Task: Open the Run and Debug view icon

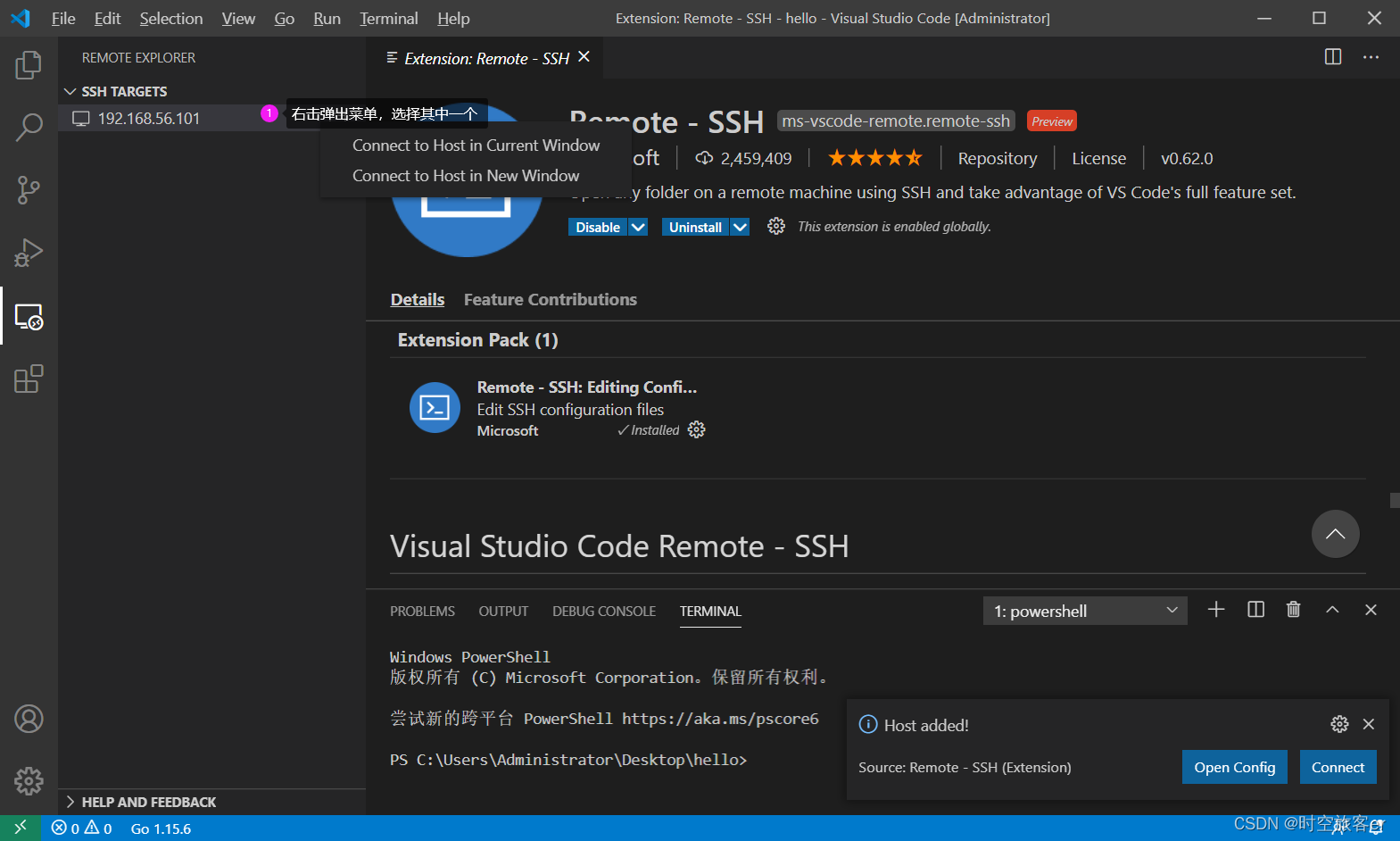Action: 29,253
